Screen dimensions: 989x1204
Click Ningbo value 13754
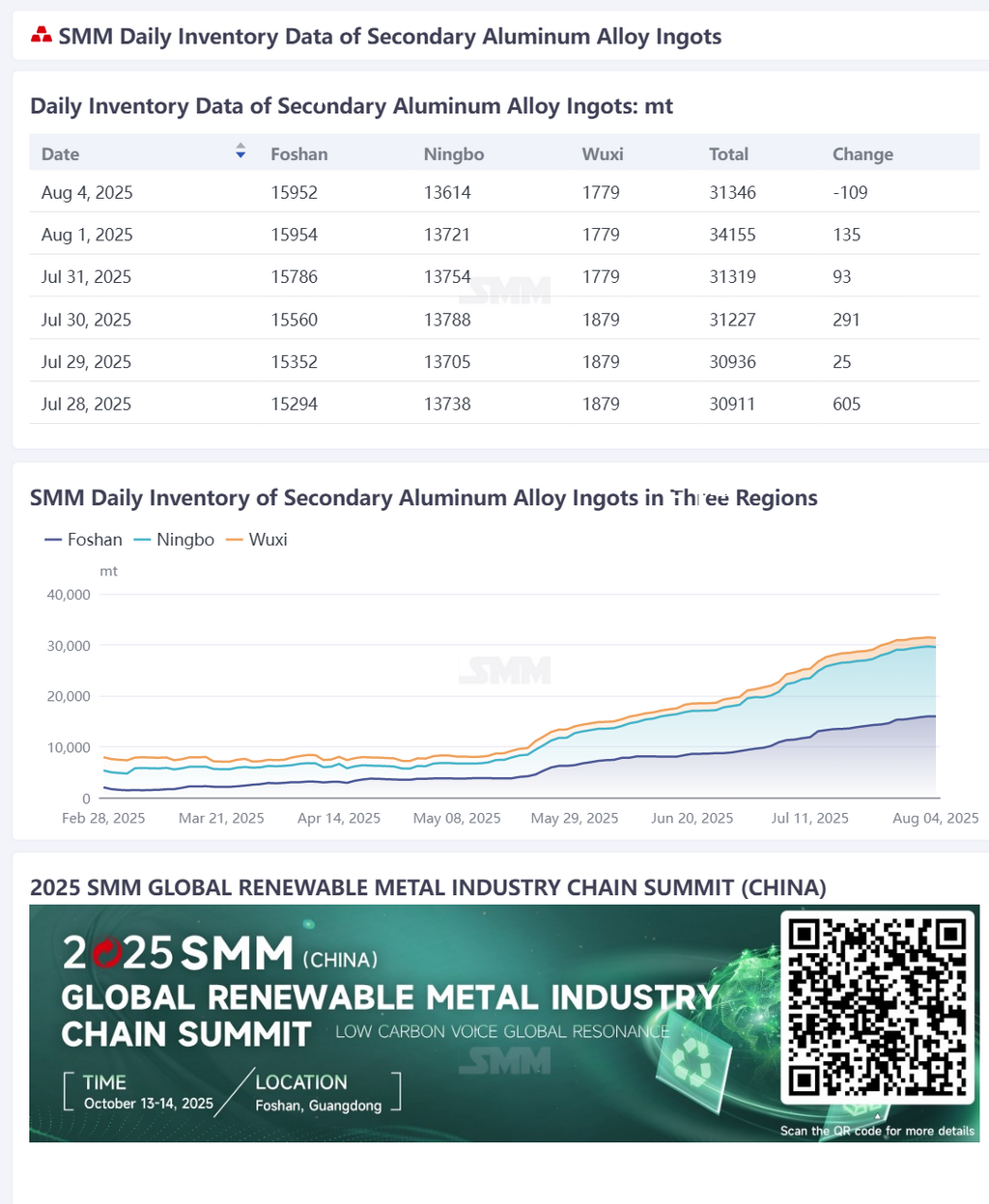pyautogui.click(x=447, y=277)
